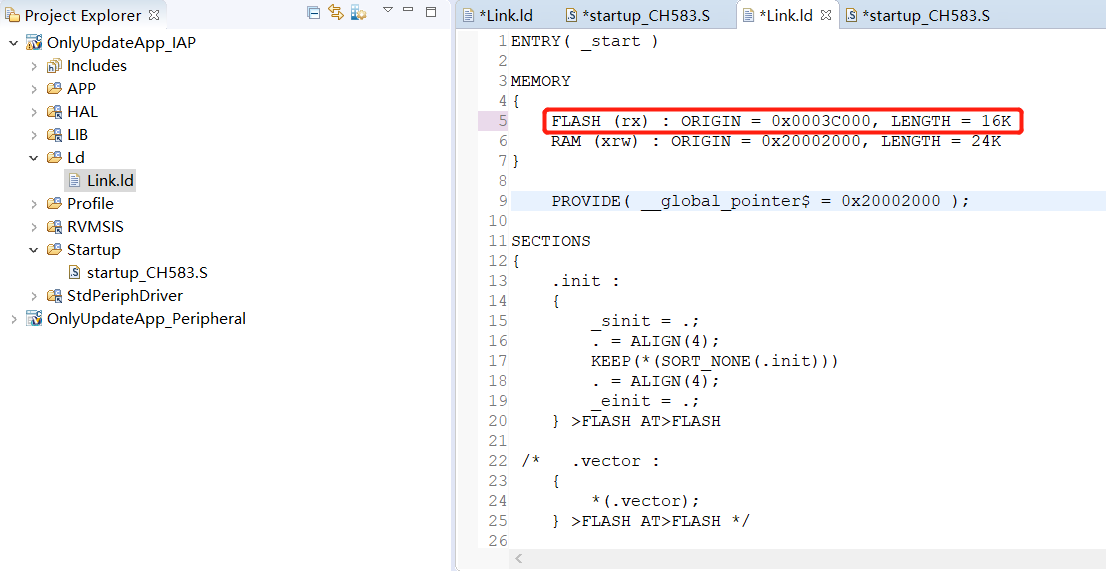Select startup_CH583.S file in the tree

coord(146,273)
